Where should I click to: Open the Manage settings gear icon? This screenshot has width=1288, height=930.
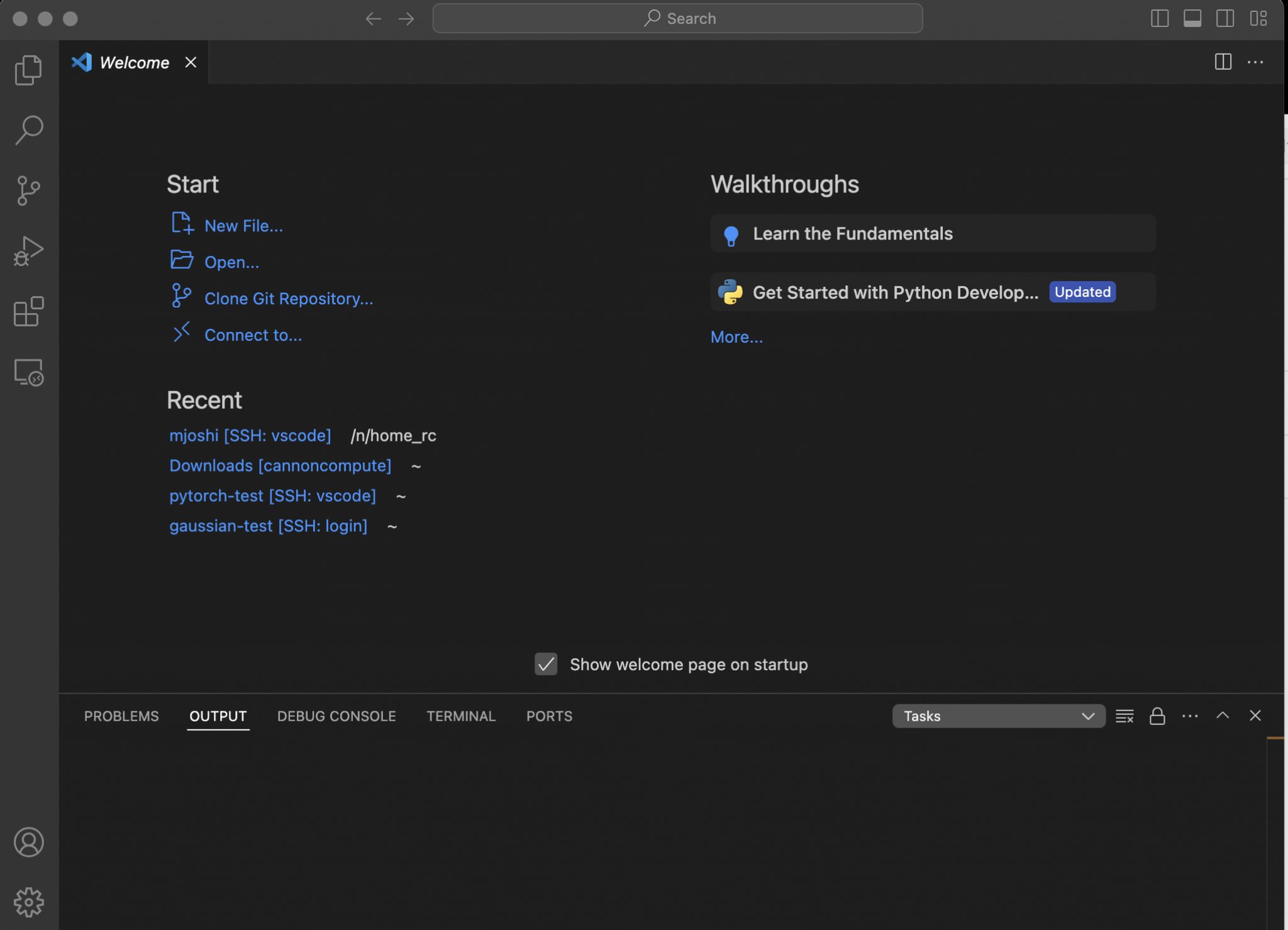click(x=29, y=901)
